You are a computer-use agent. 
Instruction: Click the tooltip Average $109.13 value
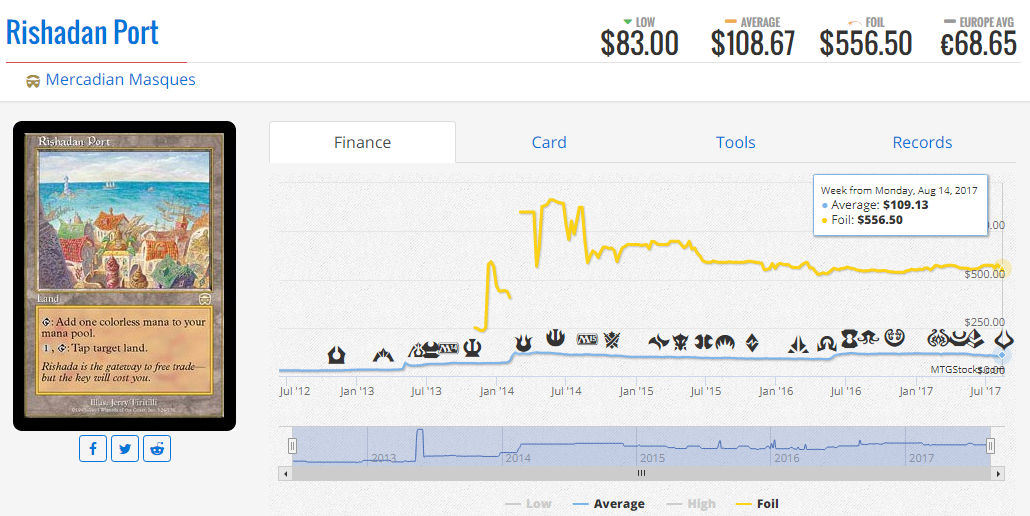pyautogui.click(x=906, y=205)
